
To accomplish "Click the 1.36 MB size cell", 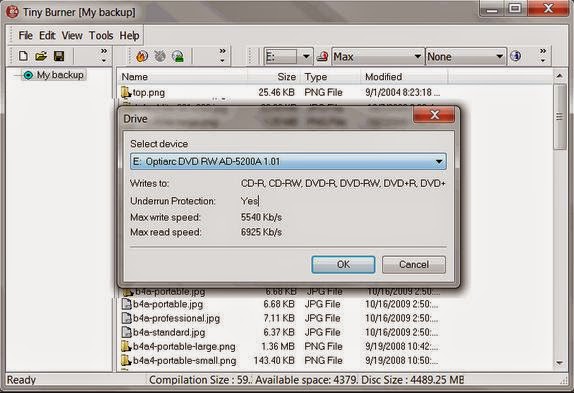I will [279, 346].
